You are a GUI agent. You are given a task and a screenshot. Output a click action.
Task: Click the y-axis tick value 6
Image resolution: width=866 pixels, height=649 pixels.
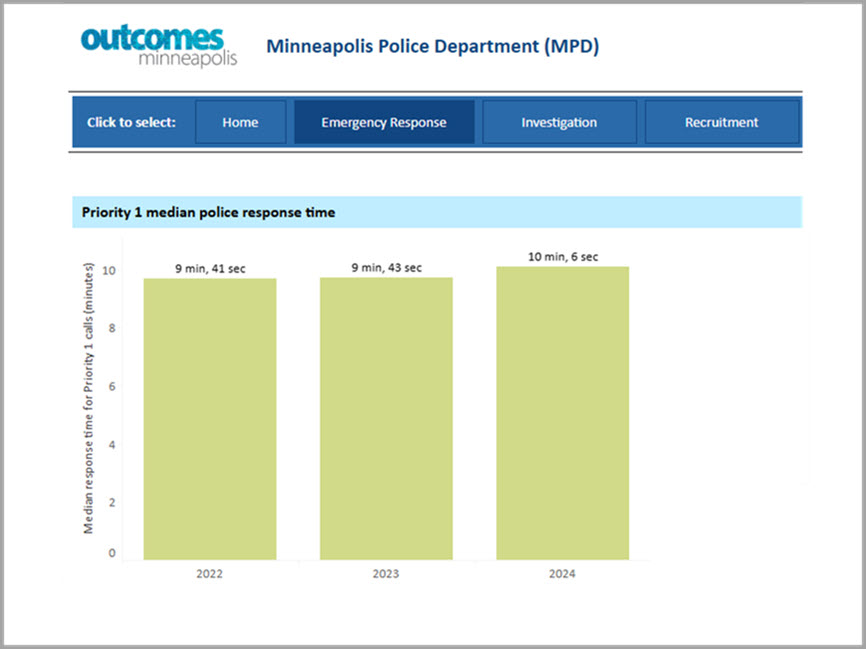[112, 387]
